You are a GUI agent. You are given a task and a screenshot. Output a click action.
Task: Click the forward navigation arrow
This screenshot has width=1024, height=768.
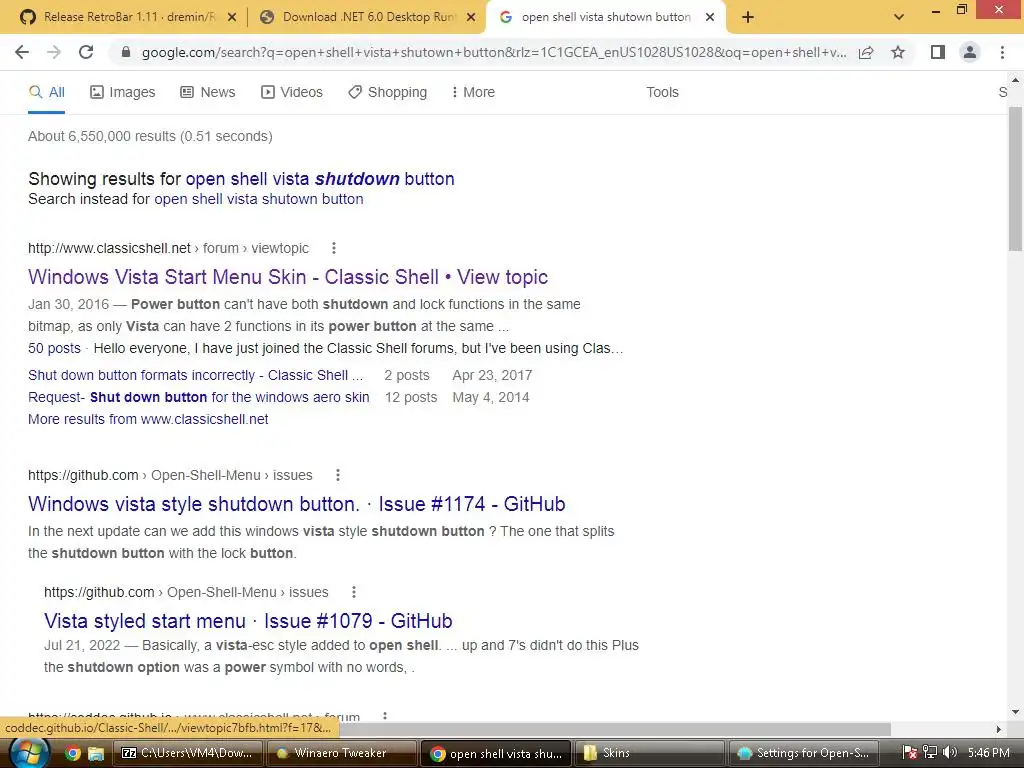pyautogui.click(x=54, y=52)
